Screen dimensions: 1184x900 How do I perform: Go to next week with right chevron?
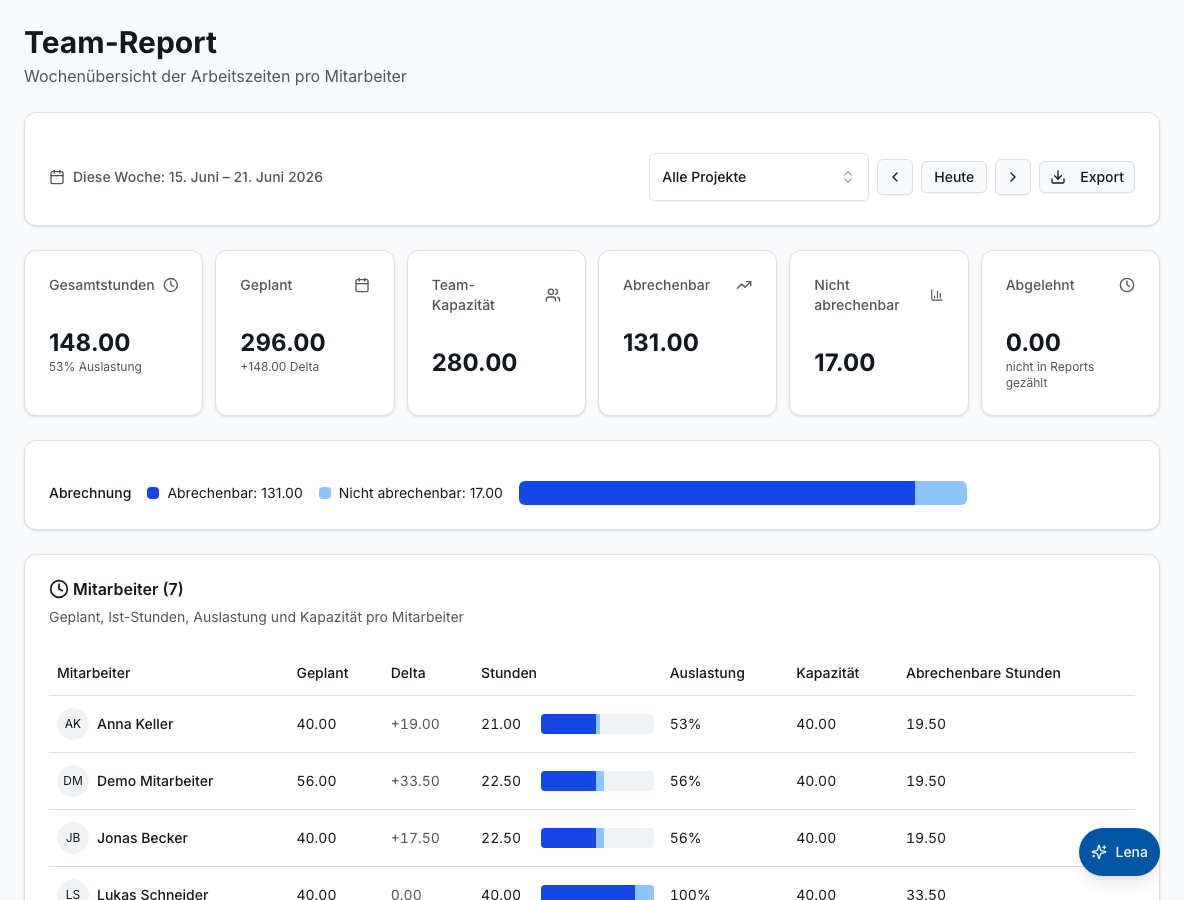click(1013, 177)
